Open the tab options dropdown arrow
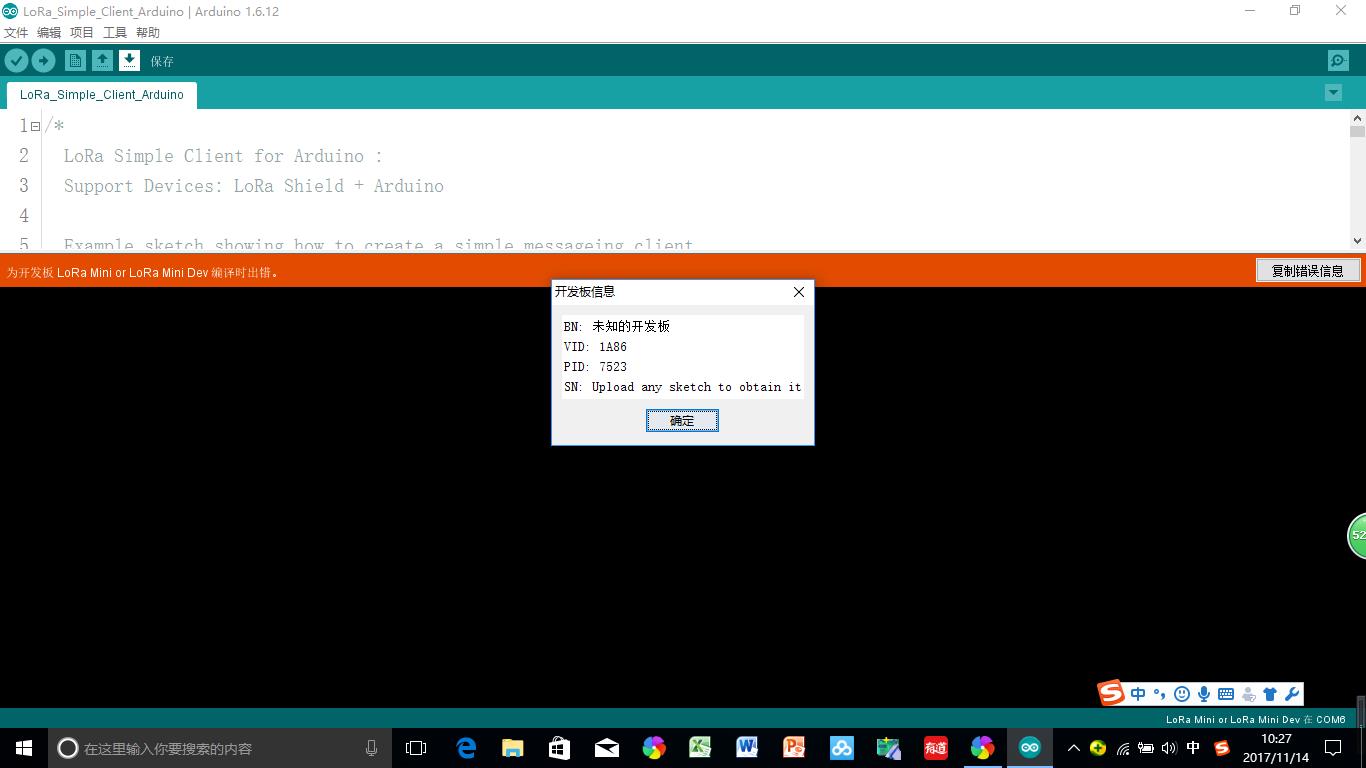This screenshot has width=1366, height=768. 1333,93
